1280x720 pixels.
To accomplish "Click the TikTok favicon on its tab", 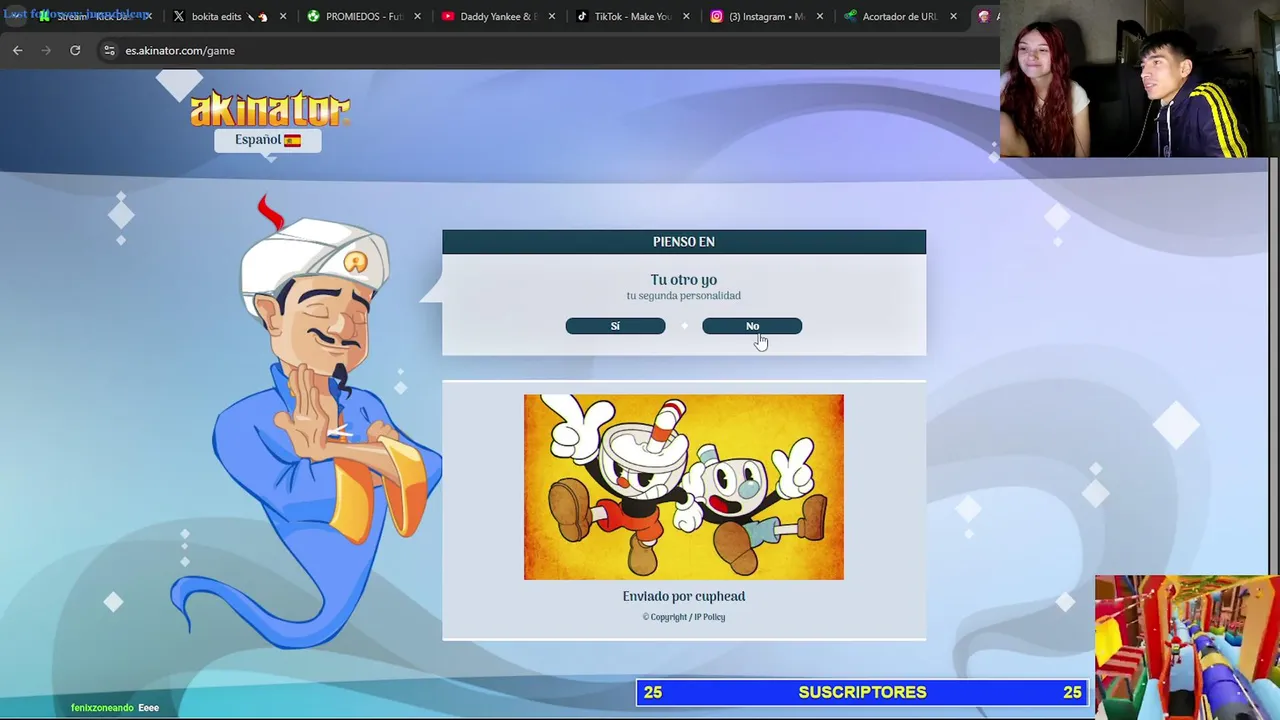I will (x=582, y=16).
